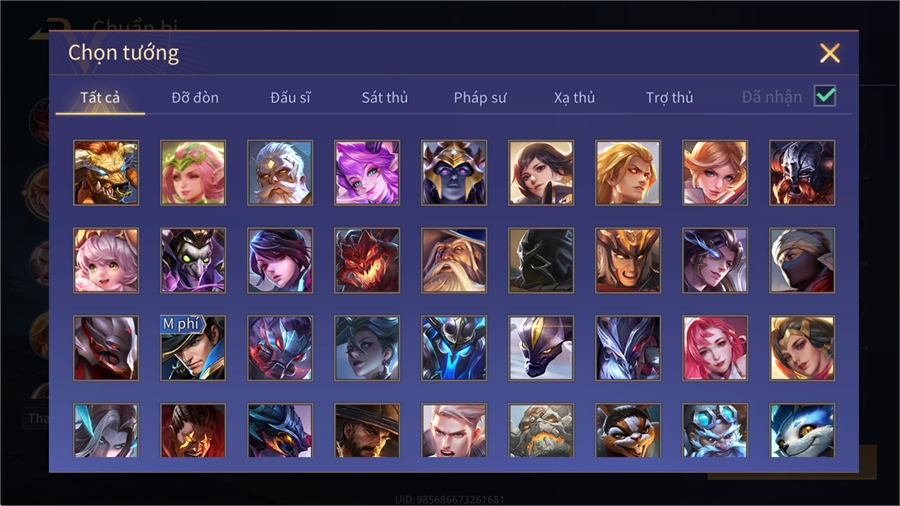Pick the stone golem hero portrait
Screen dimensions: 900x506
coord(541,430)
